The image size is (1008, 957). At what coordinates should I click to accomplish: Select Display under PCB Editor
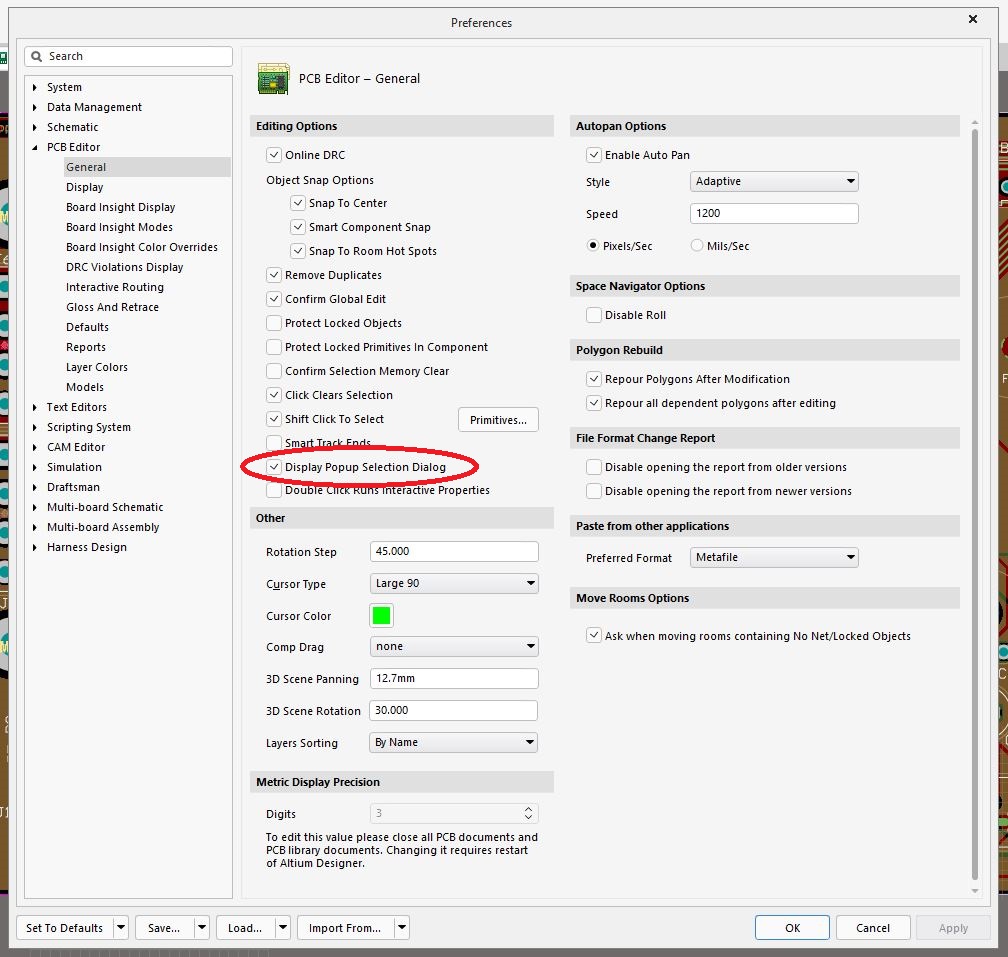point(85,187)
